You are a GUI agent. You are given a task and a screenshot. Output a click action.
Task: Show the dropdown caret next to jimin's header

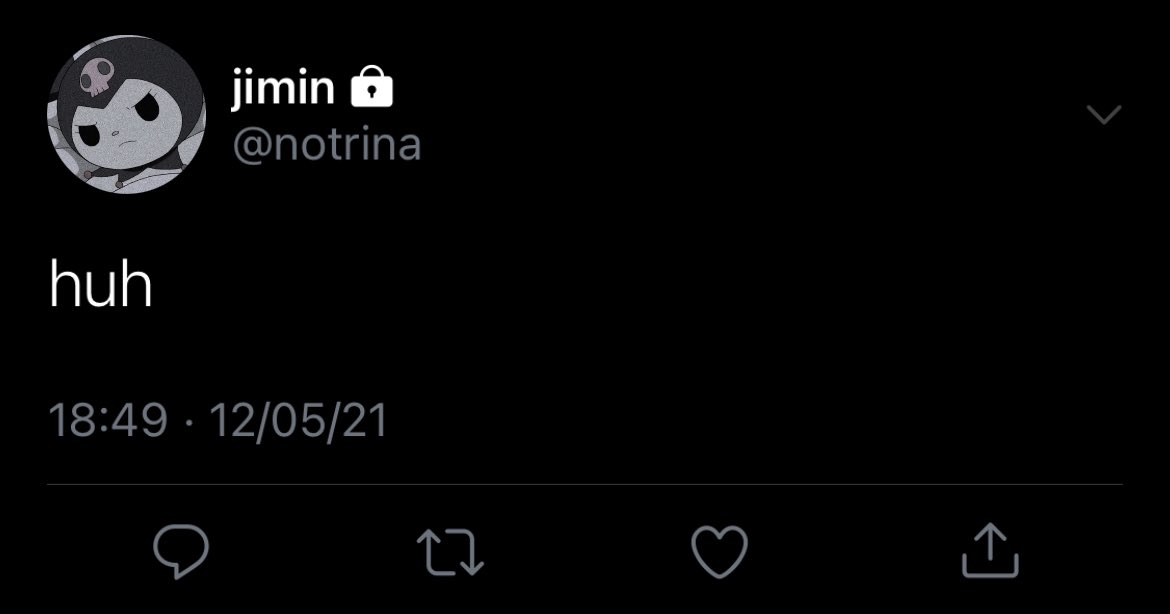1104,114
